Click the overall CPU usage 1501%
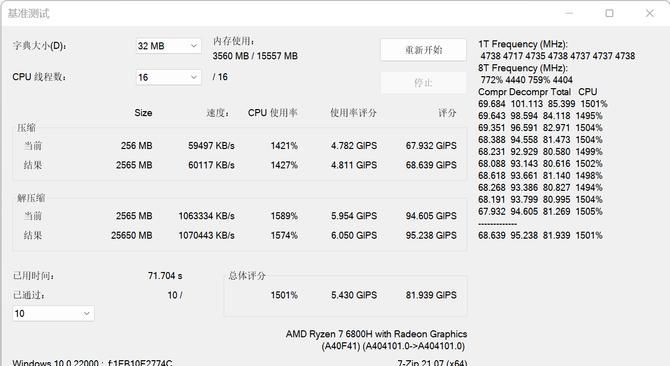 pos(284,295)
